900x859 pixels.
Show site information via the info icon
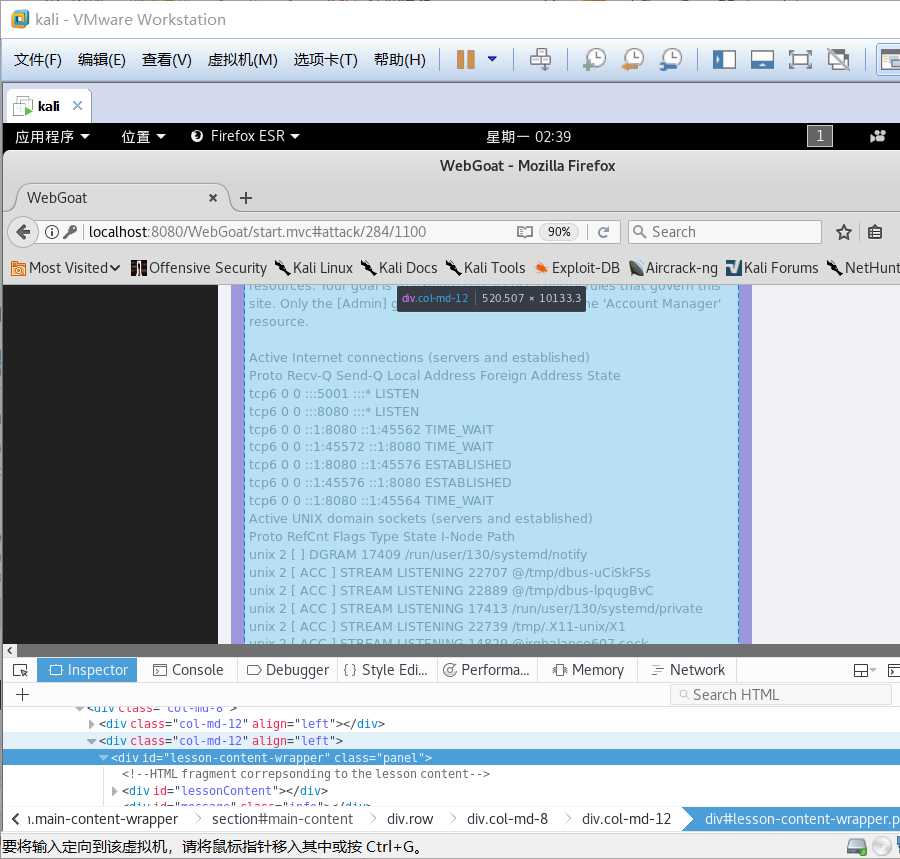click(52, 232)
